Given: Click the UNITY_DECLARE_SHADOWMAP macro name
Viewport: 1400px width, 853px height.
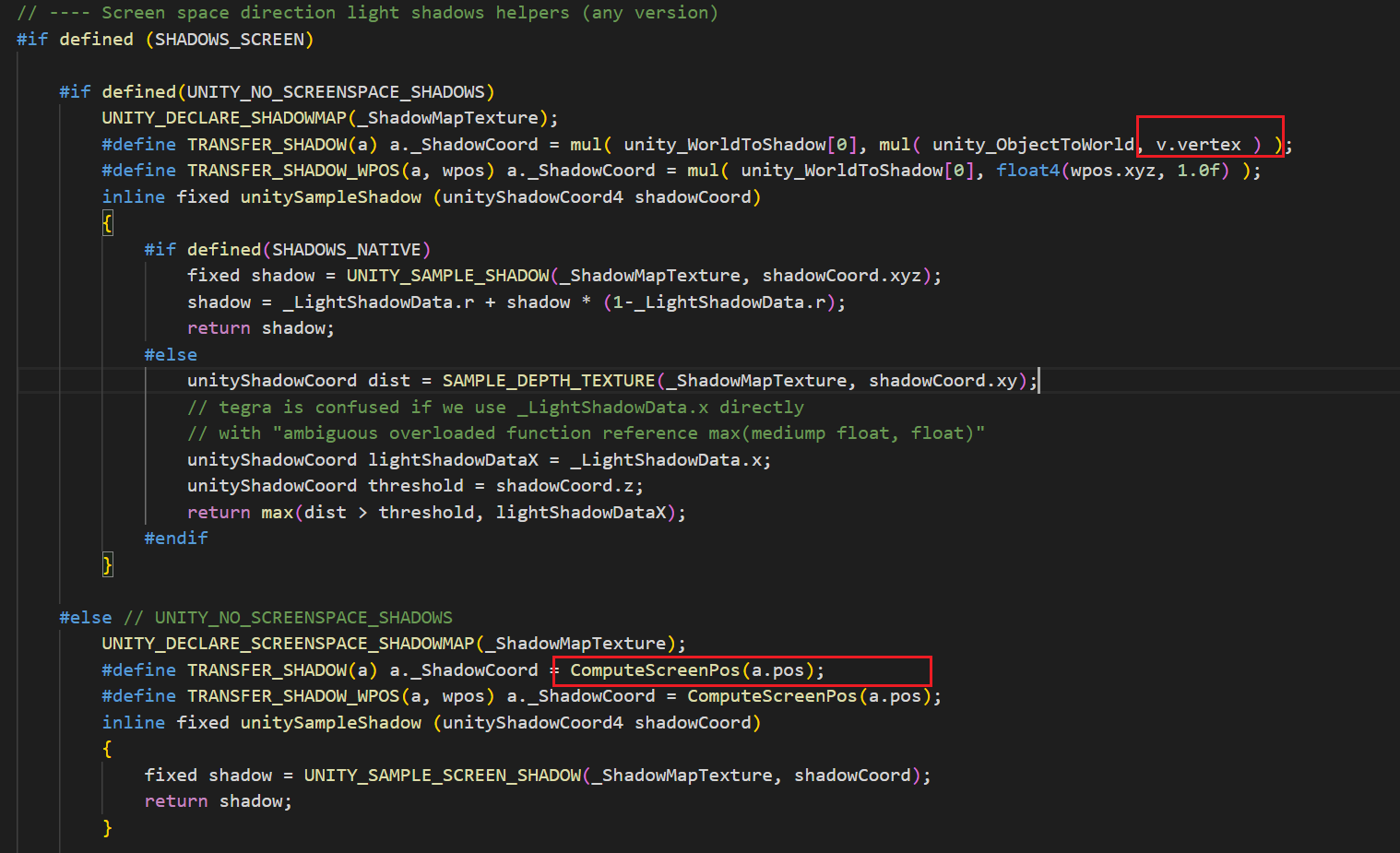Looking at the screenshot, I should coord(223,118).
